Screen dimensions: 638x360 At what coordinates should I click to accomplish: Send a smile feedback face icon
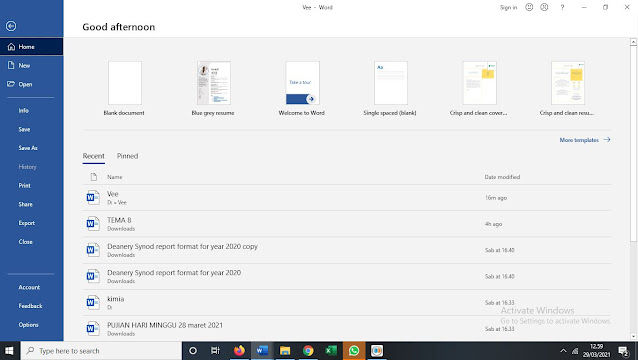pyautogui.click(x=529, y=7)
